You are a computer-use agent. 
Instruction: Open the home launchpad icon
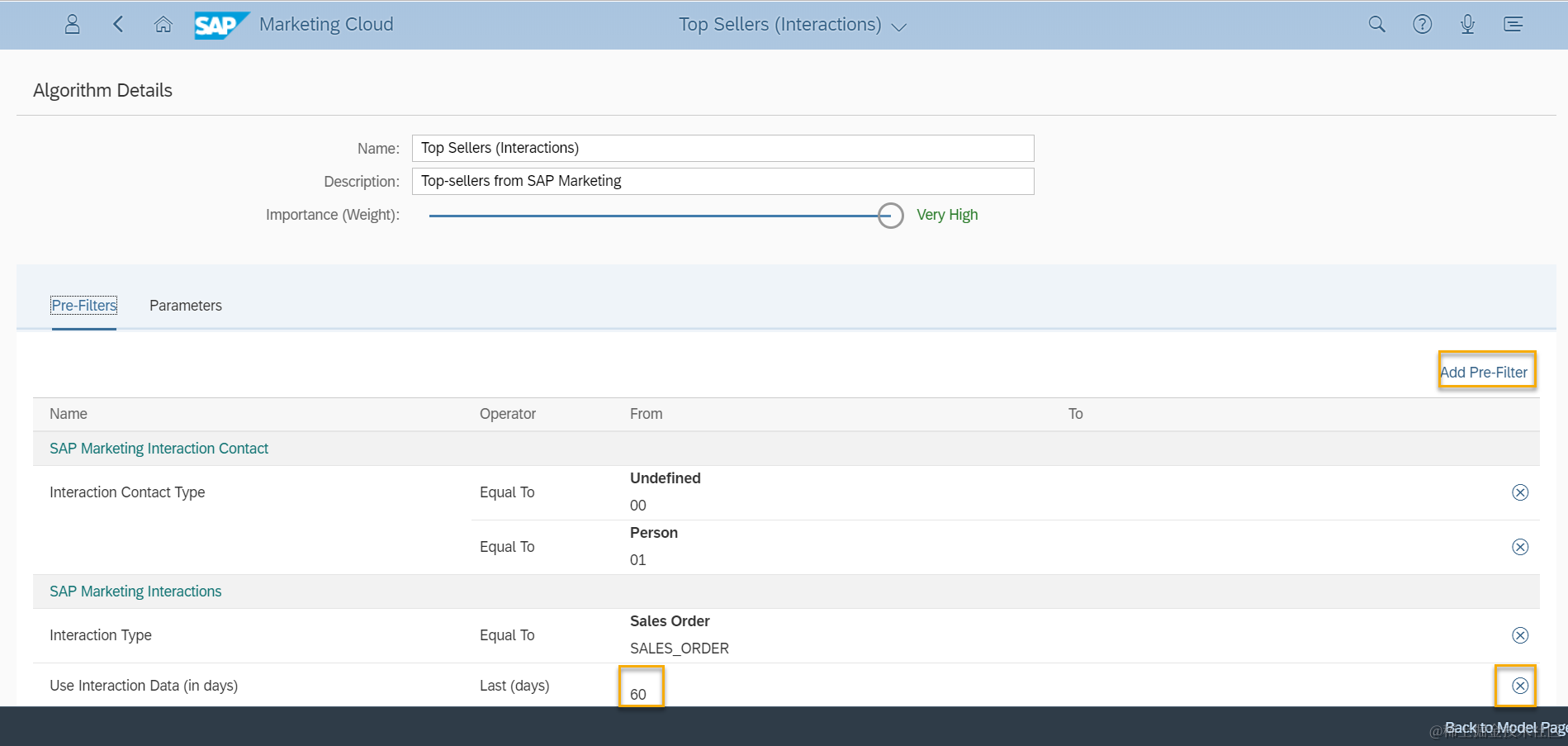[163, 25]
